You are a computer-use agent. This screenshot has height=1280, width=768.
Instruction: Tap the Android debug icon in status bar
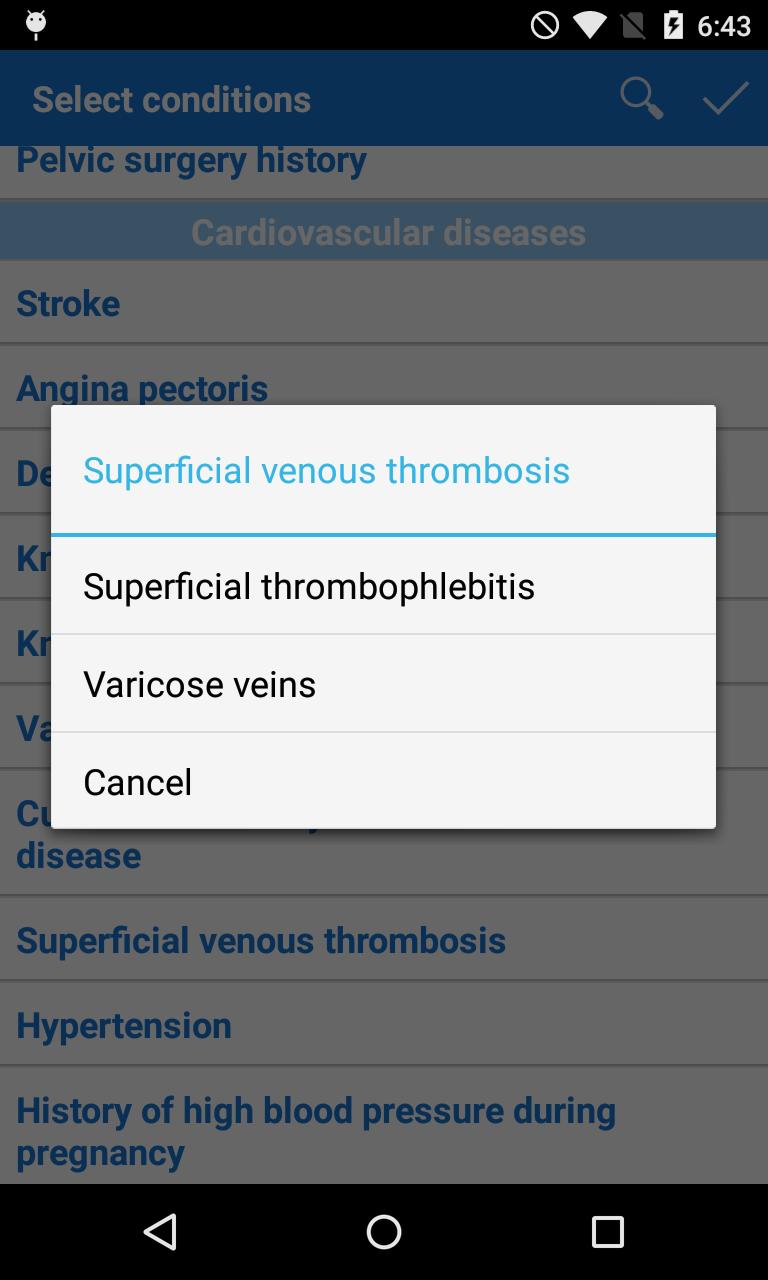(x=35, y=25)
